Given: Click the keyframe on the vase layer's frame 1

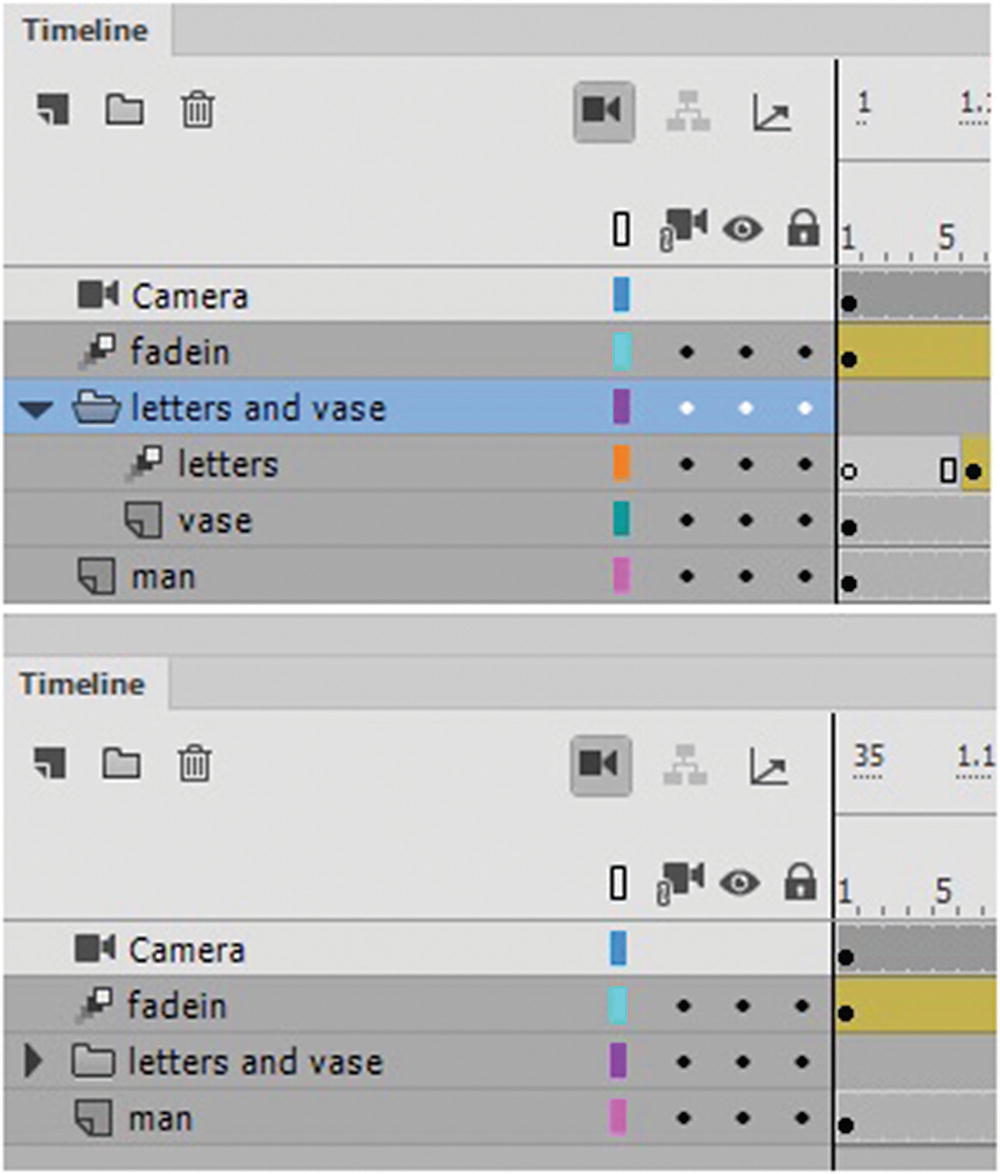Looking at the screenshot, I should pos(849,527).
